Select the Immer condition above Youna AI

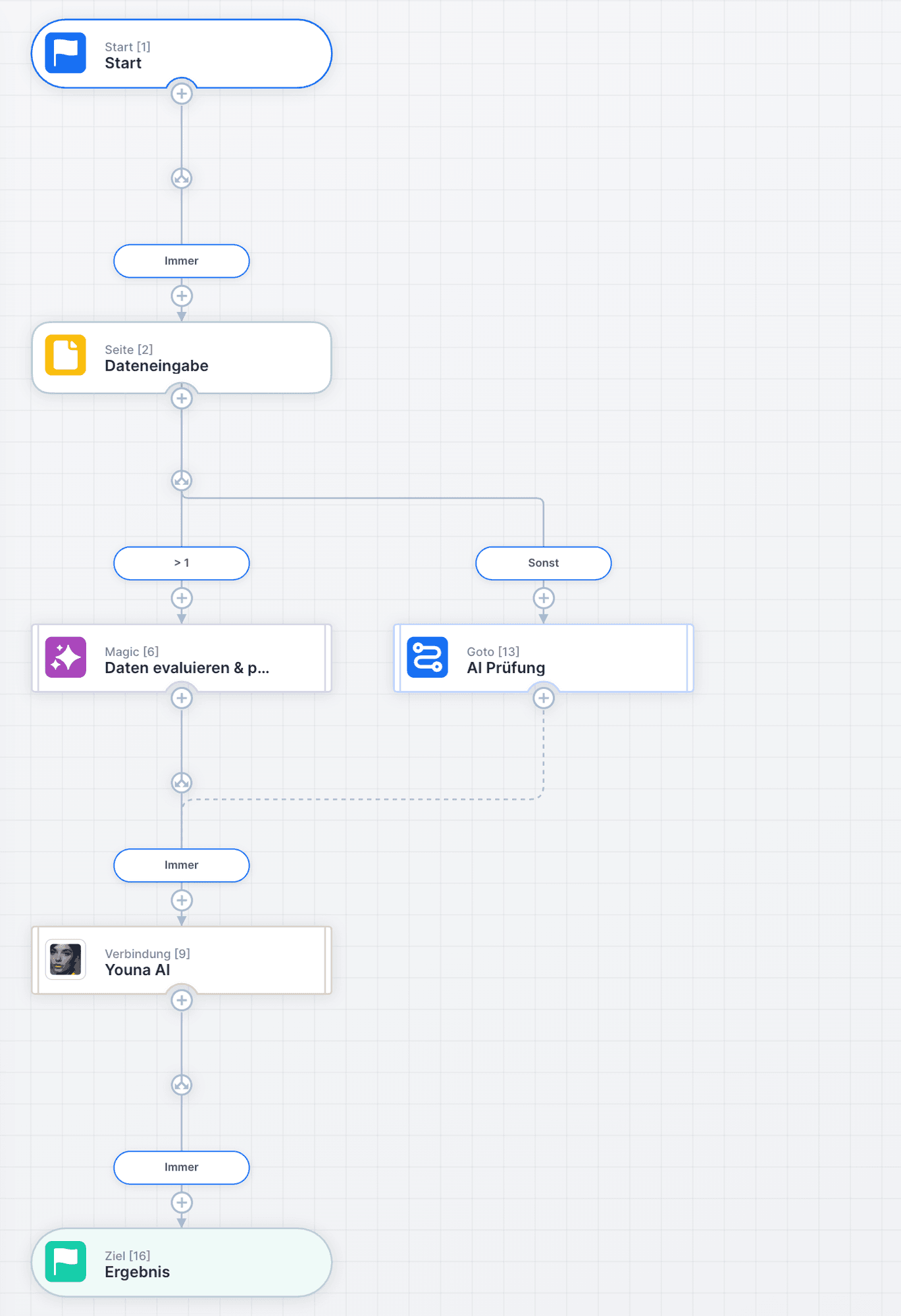click(x=182, y=865)
